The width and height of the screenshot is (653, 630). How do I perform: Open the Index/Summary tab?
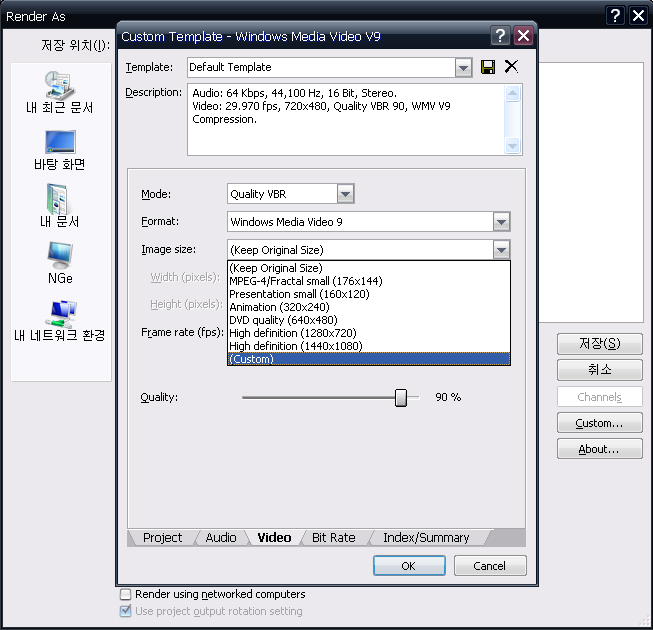point(426,538)
